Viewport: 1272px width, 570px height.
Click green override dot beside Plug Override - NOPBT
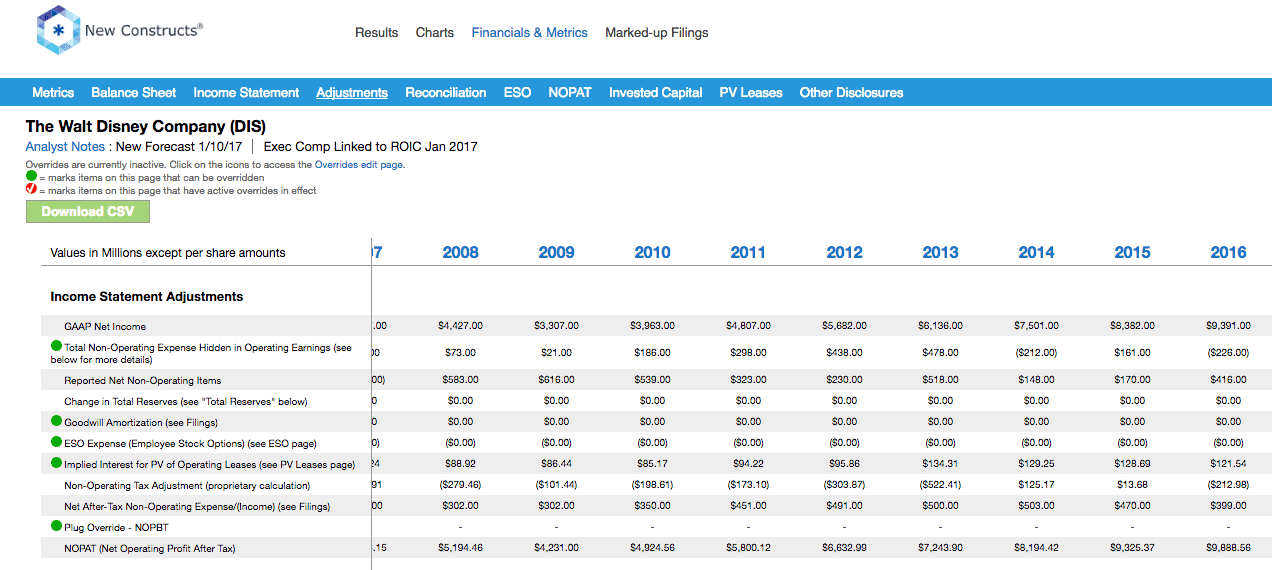pyautogui.click(x=57, y=526)
